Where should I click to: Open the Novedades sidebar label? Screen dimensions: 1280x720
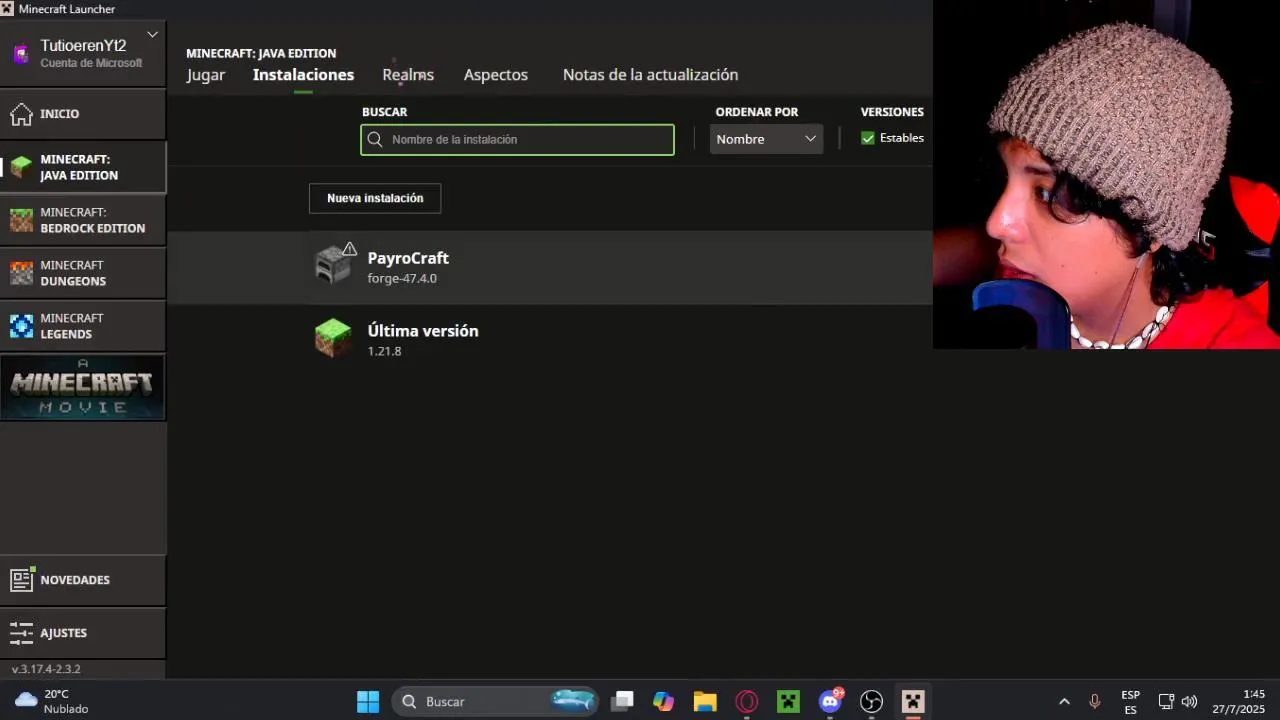pyautogui.click(x=75, y=580)
